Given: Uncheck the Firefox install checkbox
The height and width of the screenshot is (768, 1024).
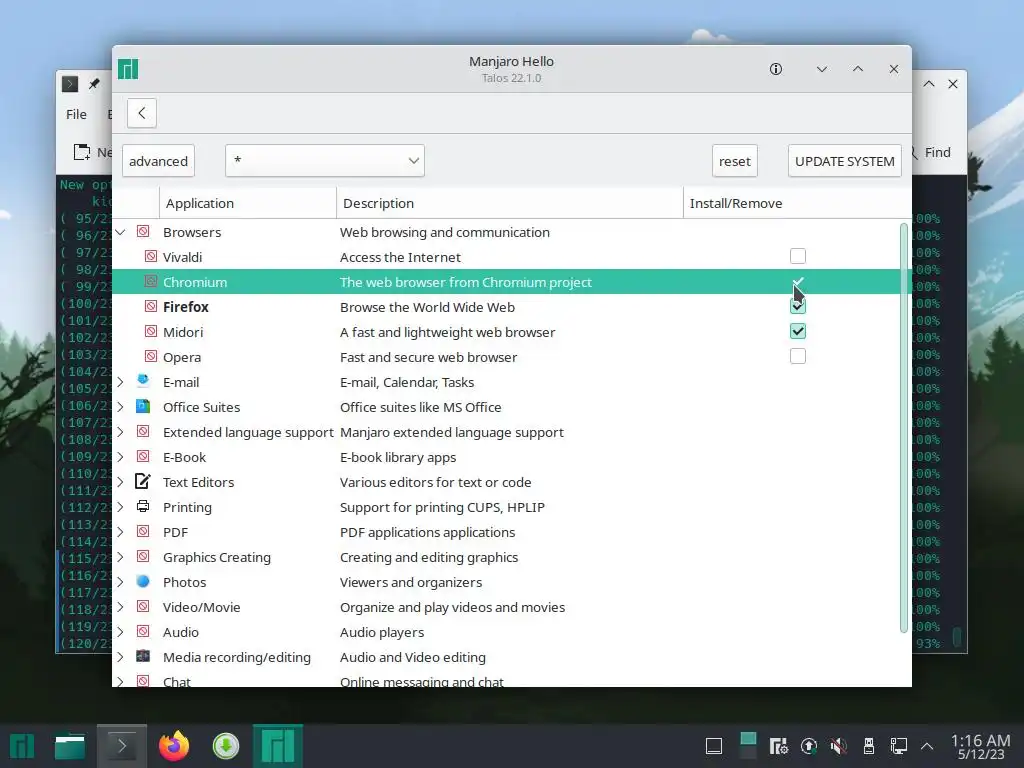Looking at the screenshot, I should coord(797,306).
